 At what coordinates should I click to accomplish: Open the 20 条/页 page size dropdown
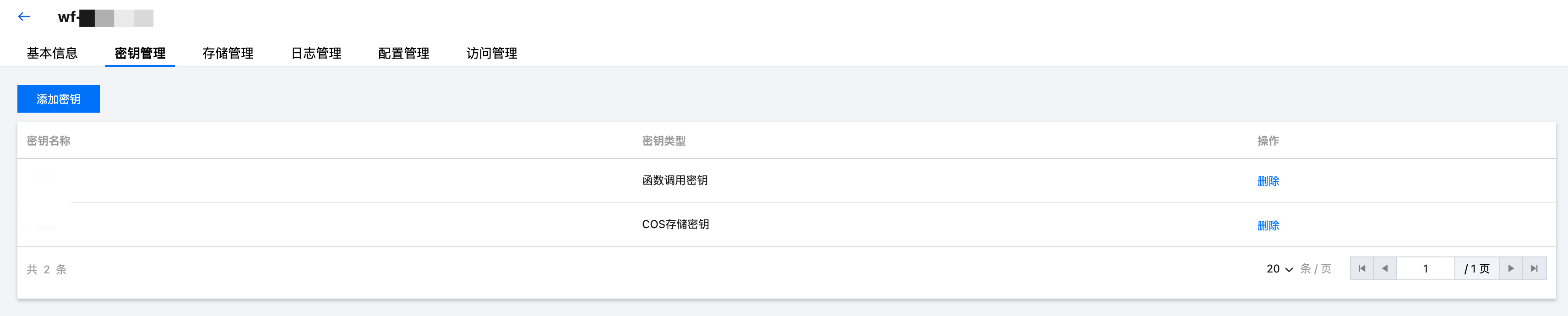tap(1279, 269)
